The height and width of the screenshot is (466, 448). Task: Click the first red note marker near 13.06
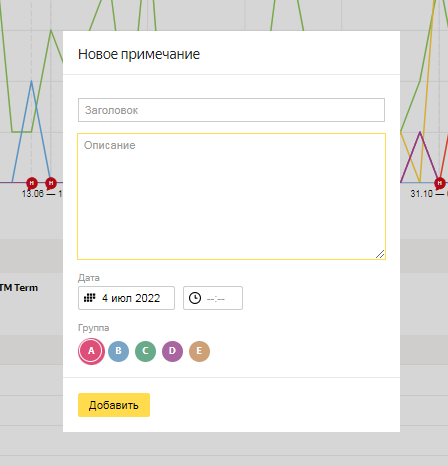[32, 183]
